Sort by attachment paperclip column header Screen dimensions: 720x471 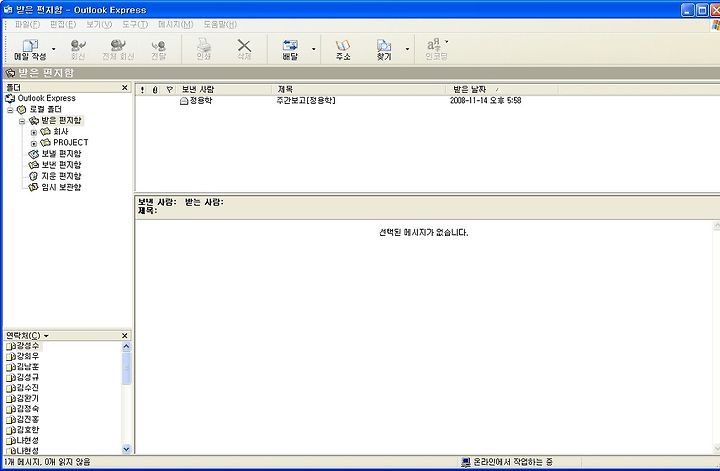155,90
